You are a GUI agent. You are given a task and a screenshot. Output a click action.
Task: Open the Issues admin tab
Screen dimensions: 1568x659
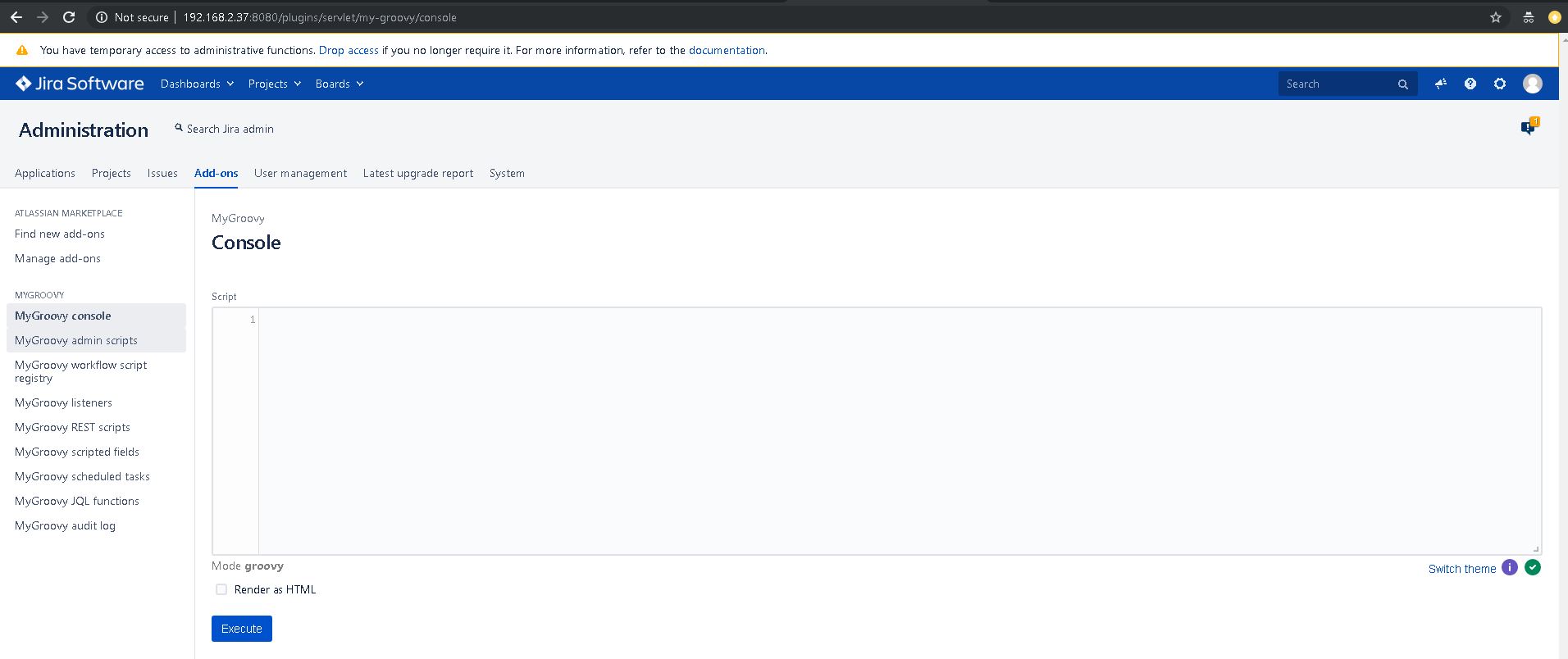[x=162, y=173]
